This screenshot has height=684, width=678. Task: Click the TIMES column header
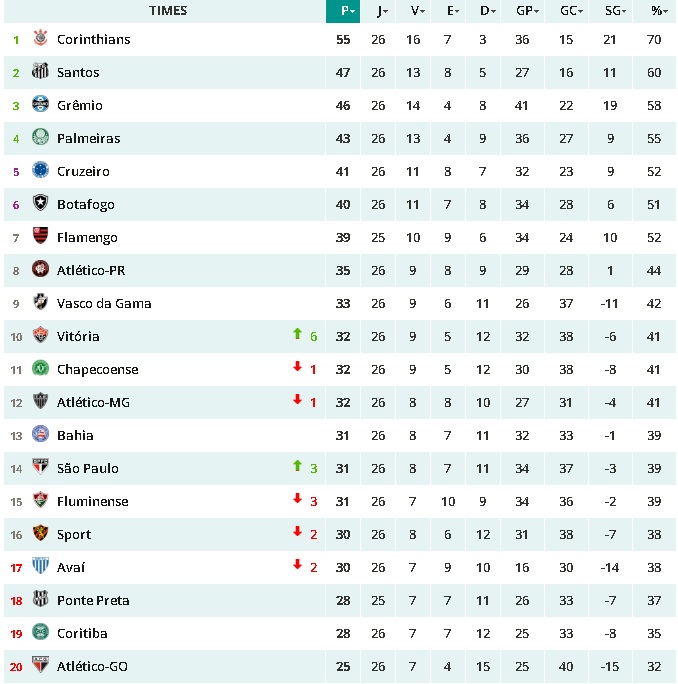click(167, 11)
